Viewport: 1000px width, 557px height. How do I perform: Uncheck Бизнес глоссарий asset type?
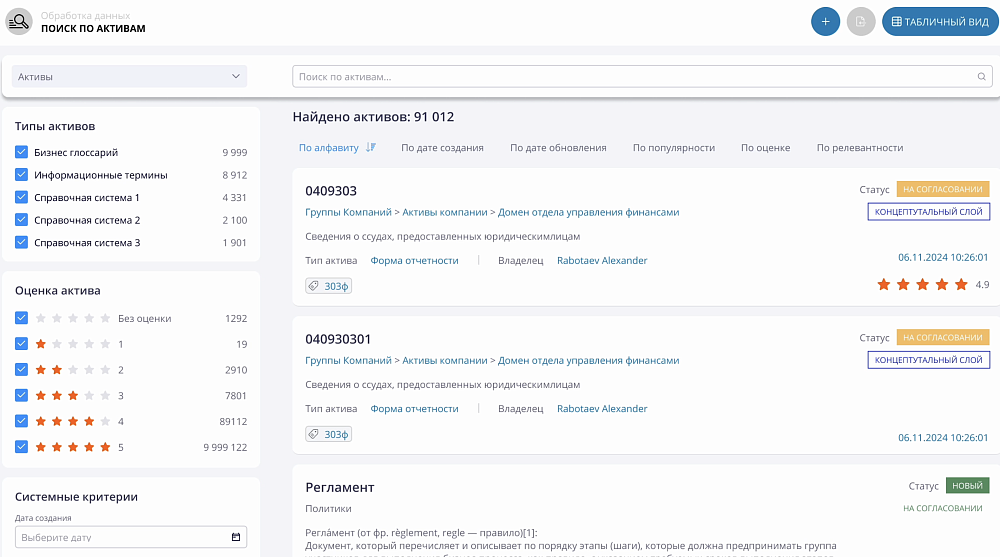(x=21, y=152)
